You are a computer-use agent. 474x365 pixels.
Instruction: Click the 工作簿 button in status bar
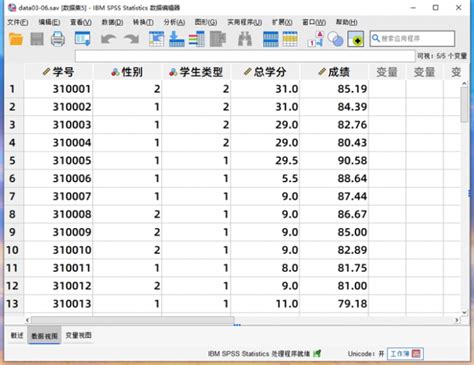(x=405, y=354)
